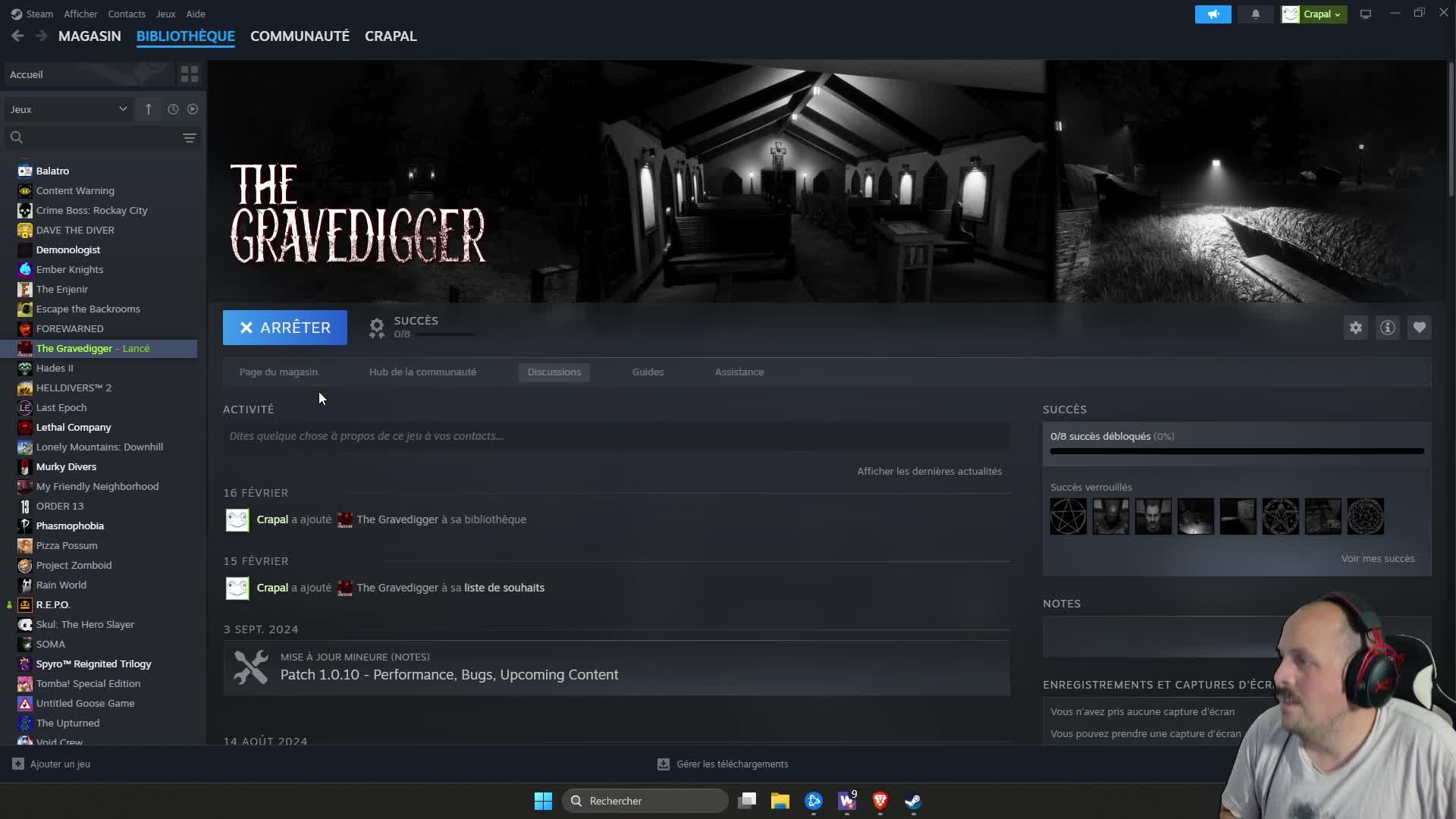Click the achievements progress bar
The image size is (1456, 819).
1237,451
